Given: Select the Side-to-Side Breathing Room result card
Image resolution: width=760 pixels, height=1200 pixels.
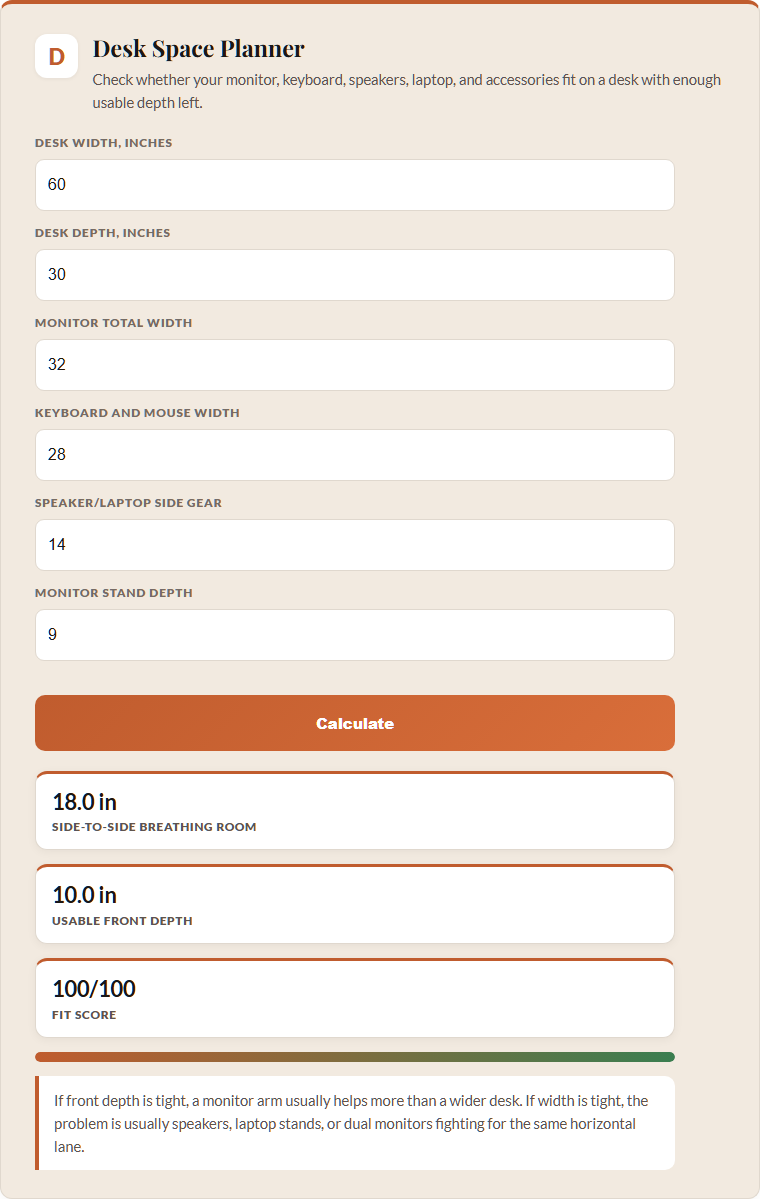Looking at the screenshot, I should [355, 810].
